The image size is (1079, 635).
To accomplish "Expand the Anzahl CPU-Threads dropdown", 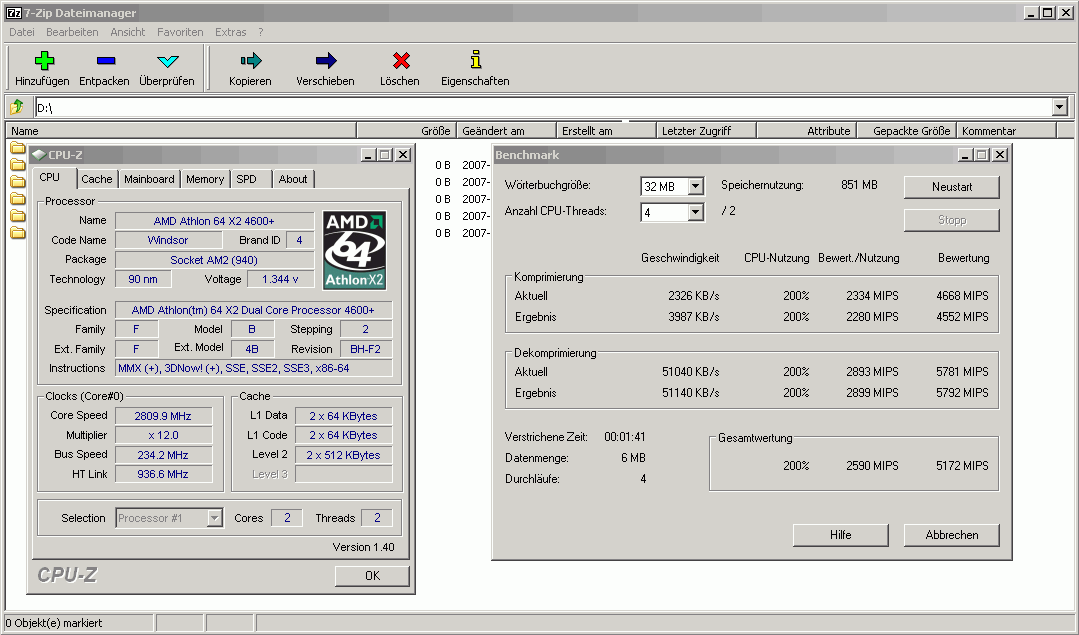I will pos(696,212).
